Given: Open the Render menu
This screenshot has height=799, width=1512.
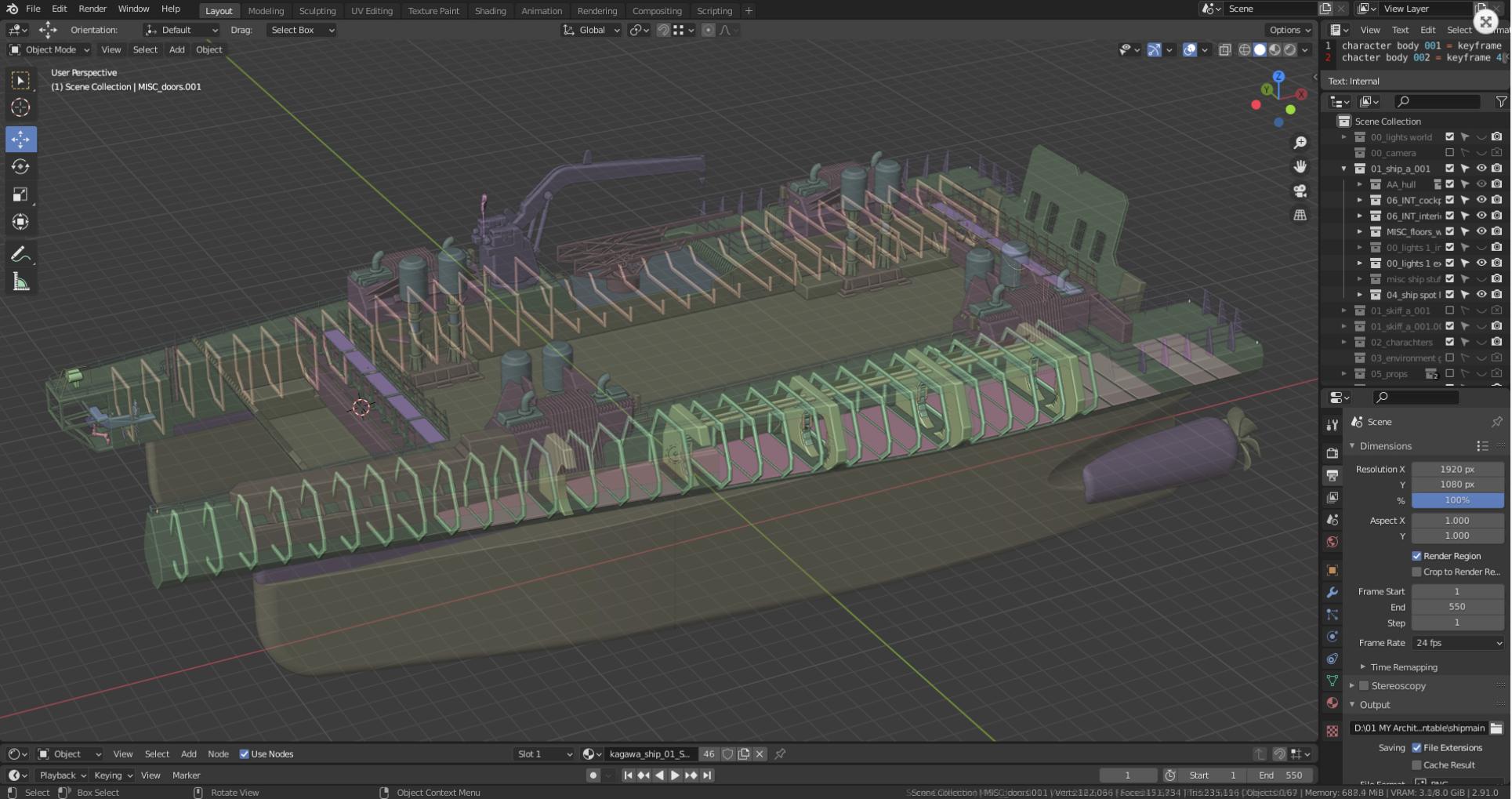Looking at the screenshot, I should [92, 9].
